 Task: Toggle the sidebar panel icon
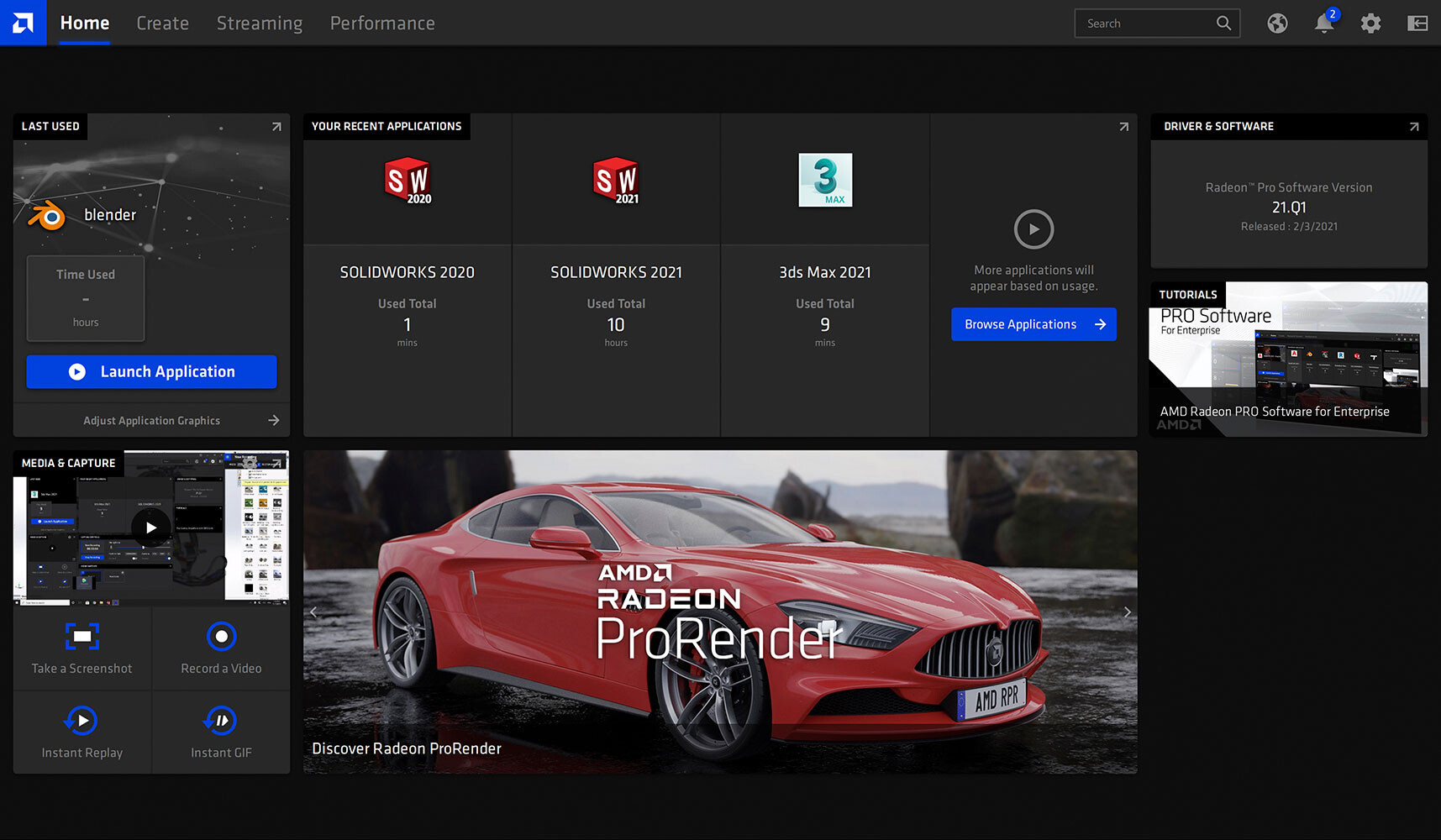(1417, 24)
